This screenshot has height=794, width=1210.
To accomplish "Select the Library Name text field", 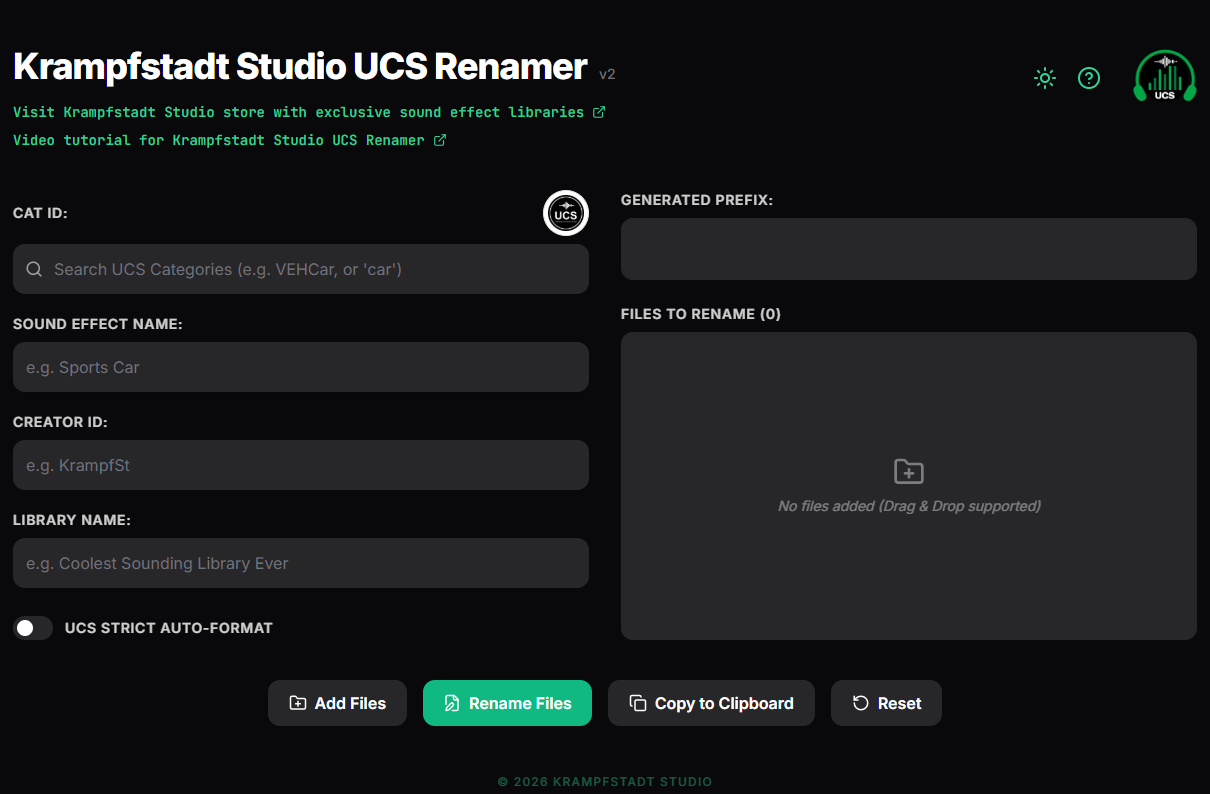I will click(300, 563).
